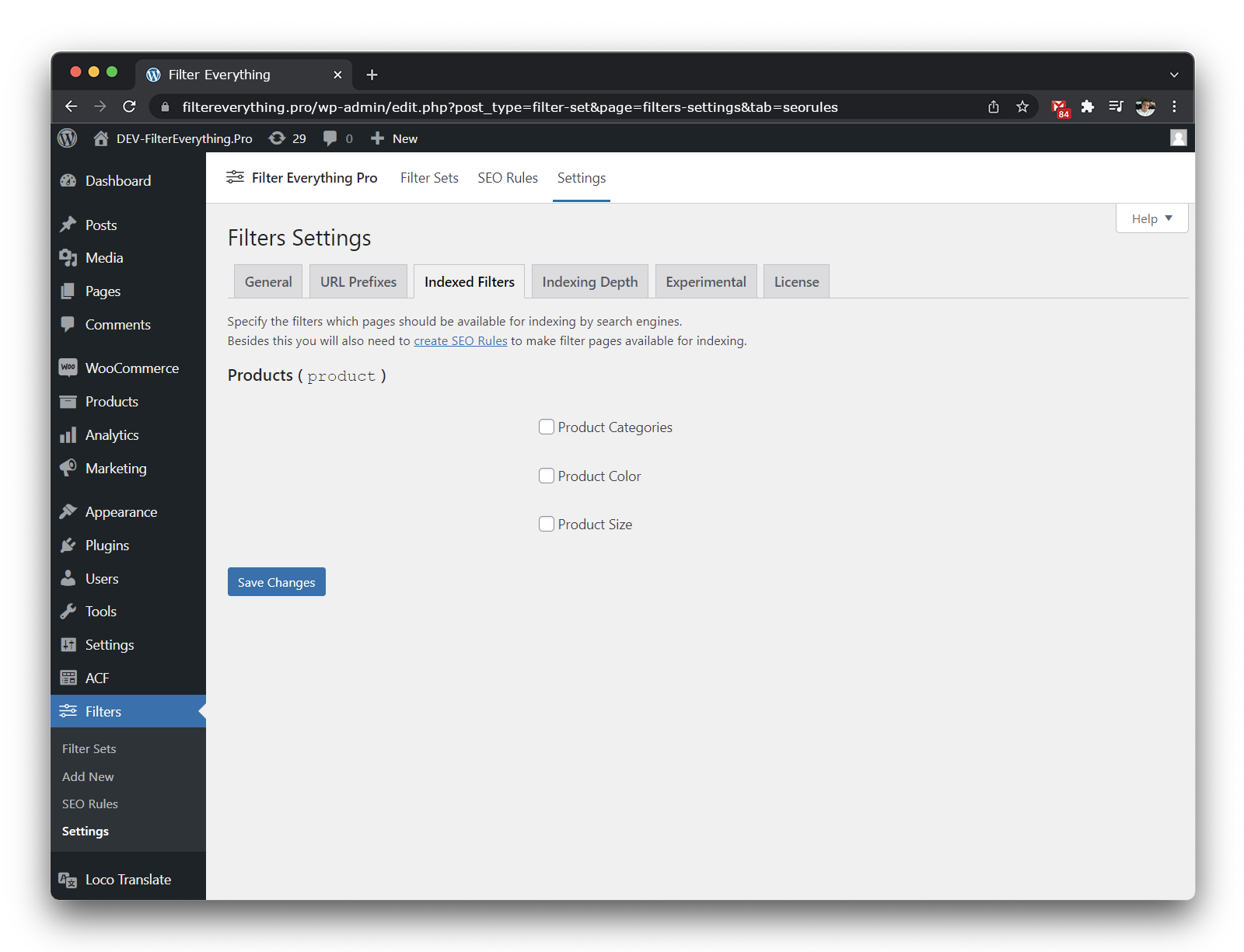Image resolution: width=1244 pixels, height=952 pixels.
Task: Click the Gmail extension icon with badge
Action: click(x=1059, y=108)
